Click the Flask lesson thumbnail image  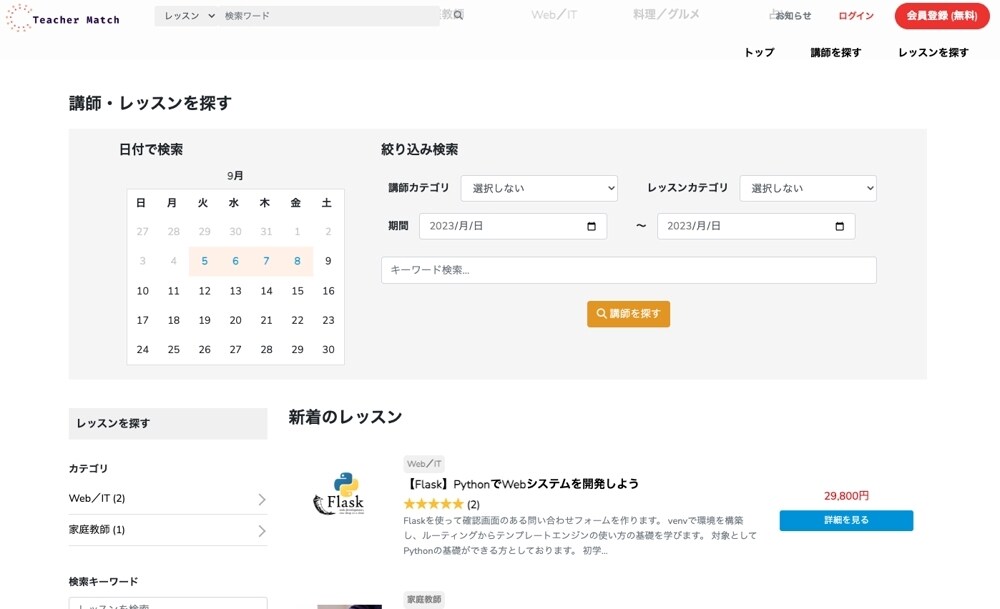pyautogui.click(x=339, y=494)
